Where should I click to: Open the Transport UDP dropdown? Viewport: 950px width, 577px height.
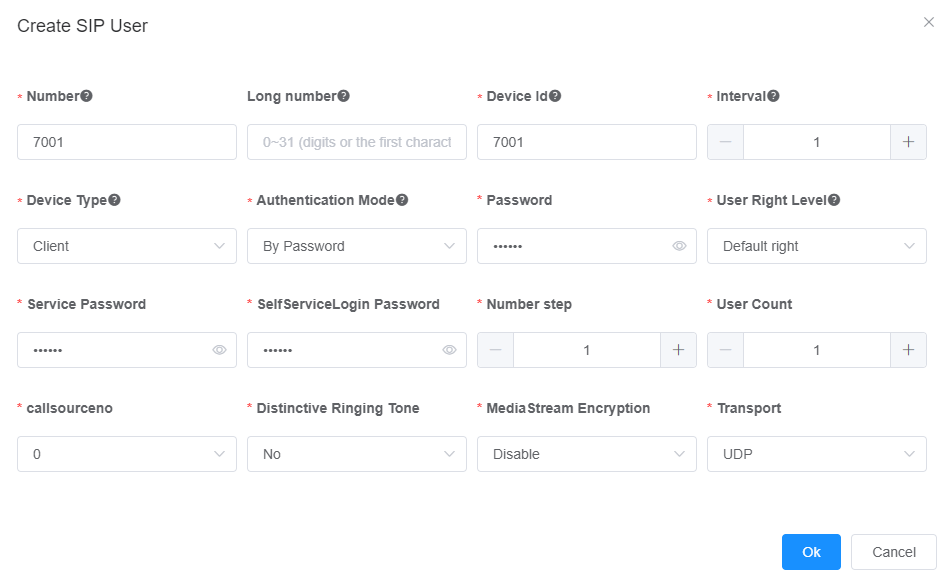point(817,454)
